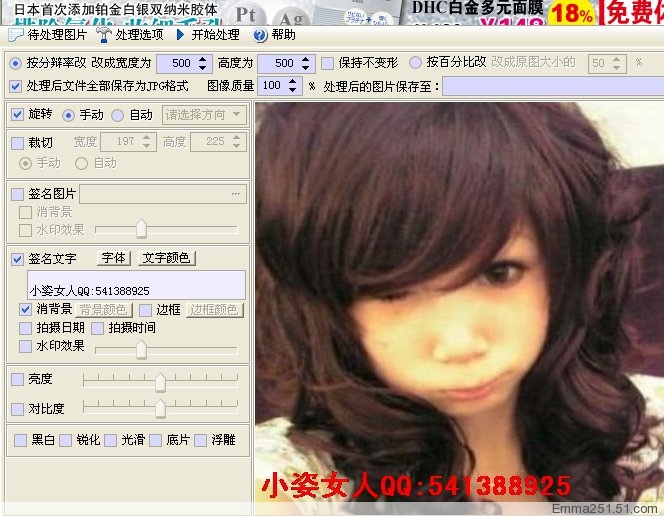Click the 帮助 question mark icon
This screenshot has height=516, width=664.
pyautogui.click(x=260, y=35)
